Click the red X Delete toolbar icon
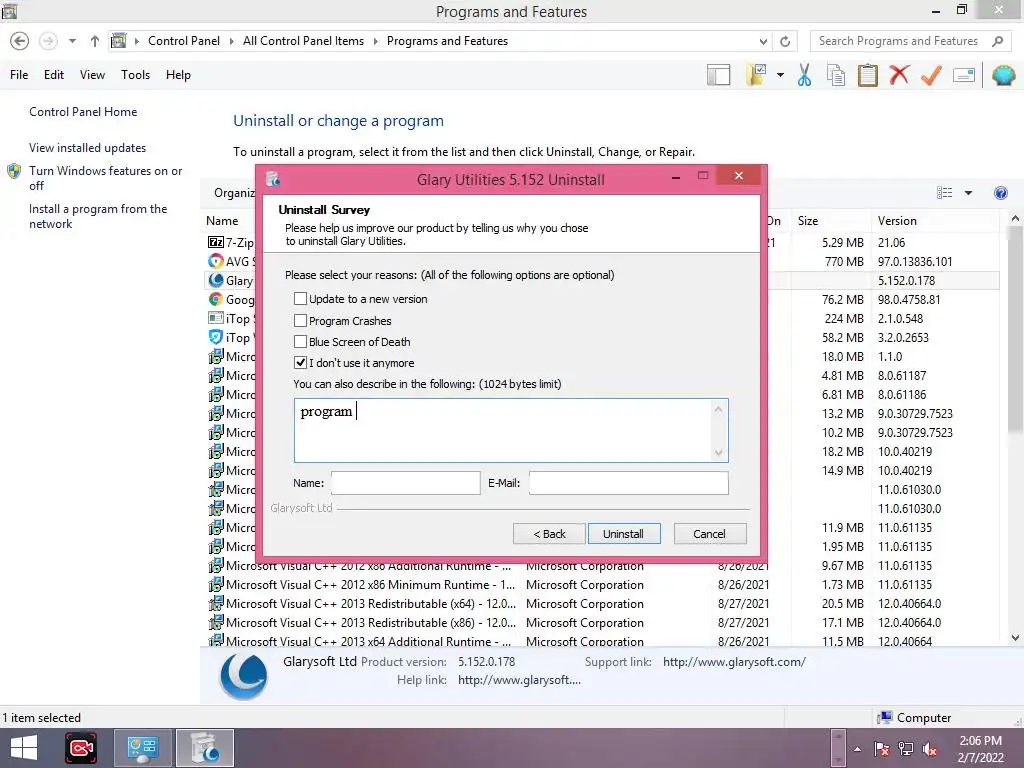 click(899, 74)
